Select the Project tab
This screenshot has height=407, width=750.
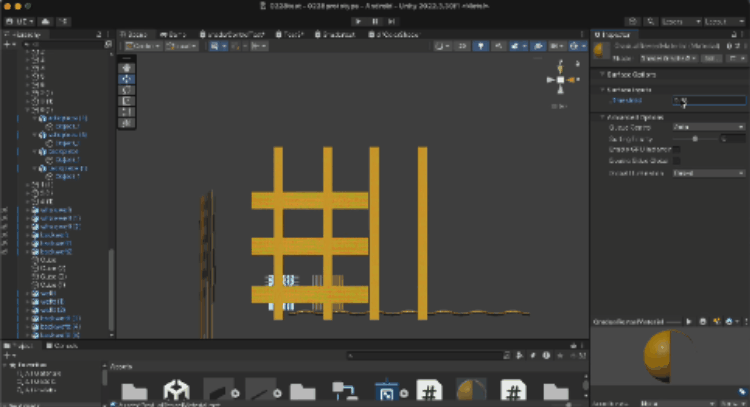click(x=19, y=346)
